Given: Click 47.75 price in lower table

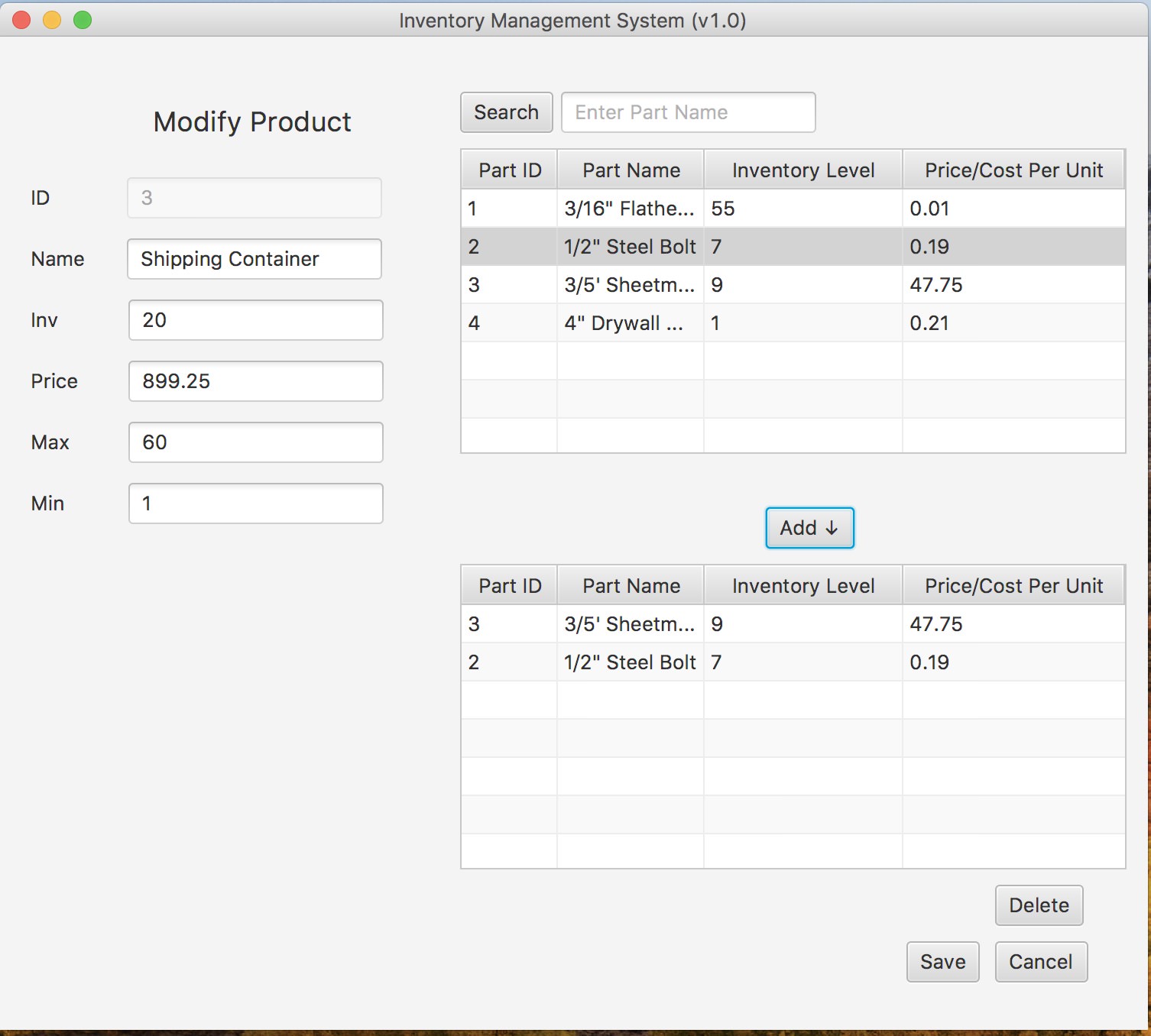Looking at the screenshot, I should click(1013, 624).
